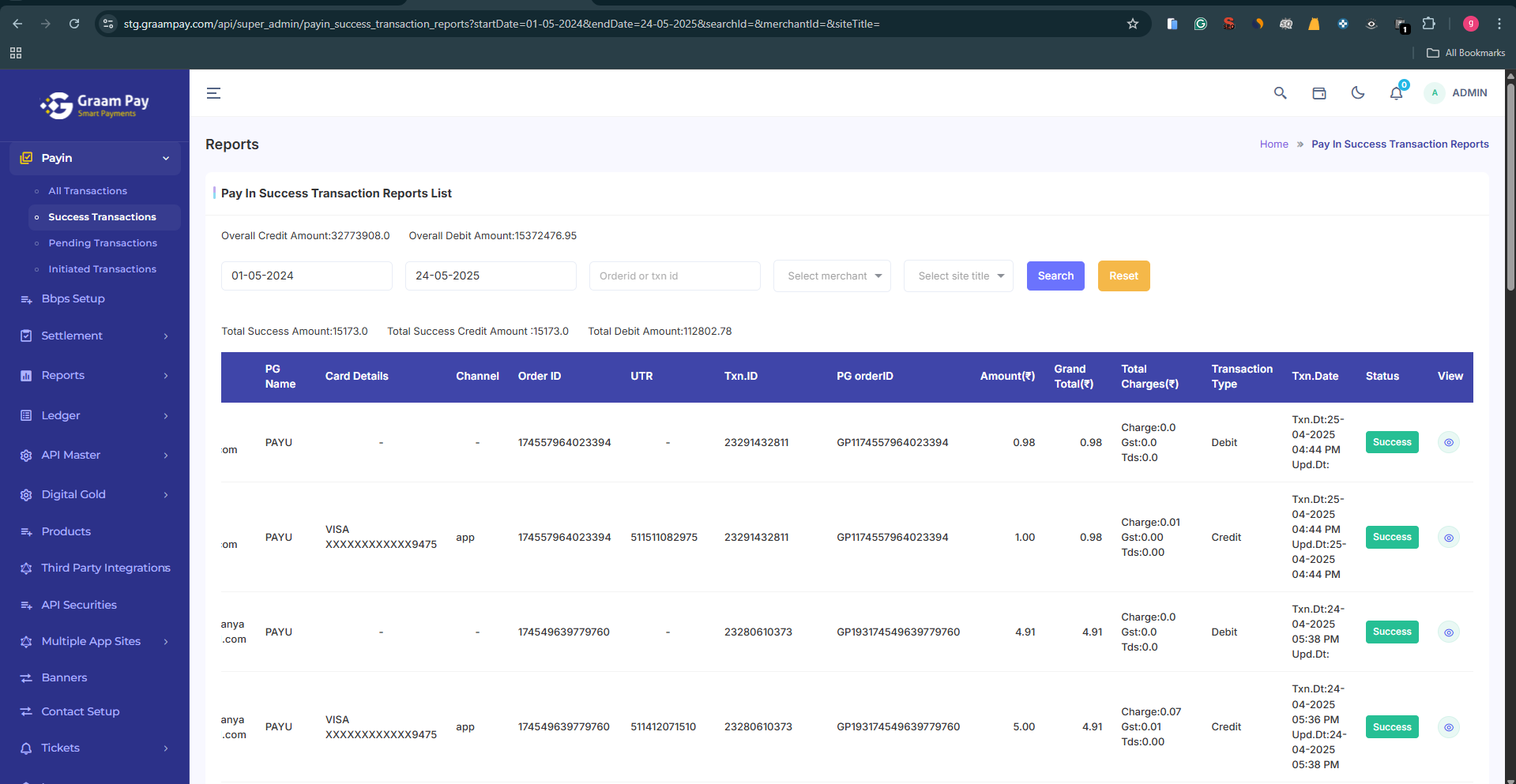Expand the Ledger submenu chevron
Screen dimensions: 1516x784
point(166,415)
